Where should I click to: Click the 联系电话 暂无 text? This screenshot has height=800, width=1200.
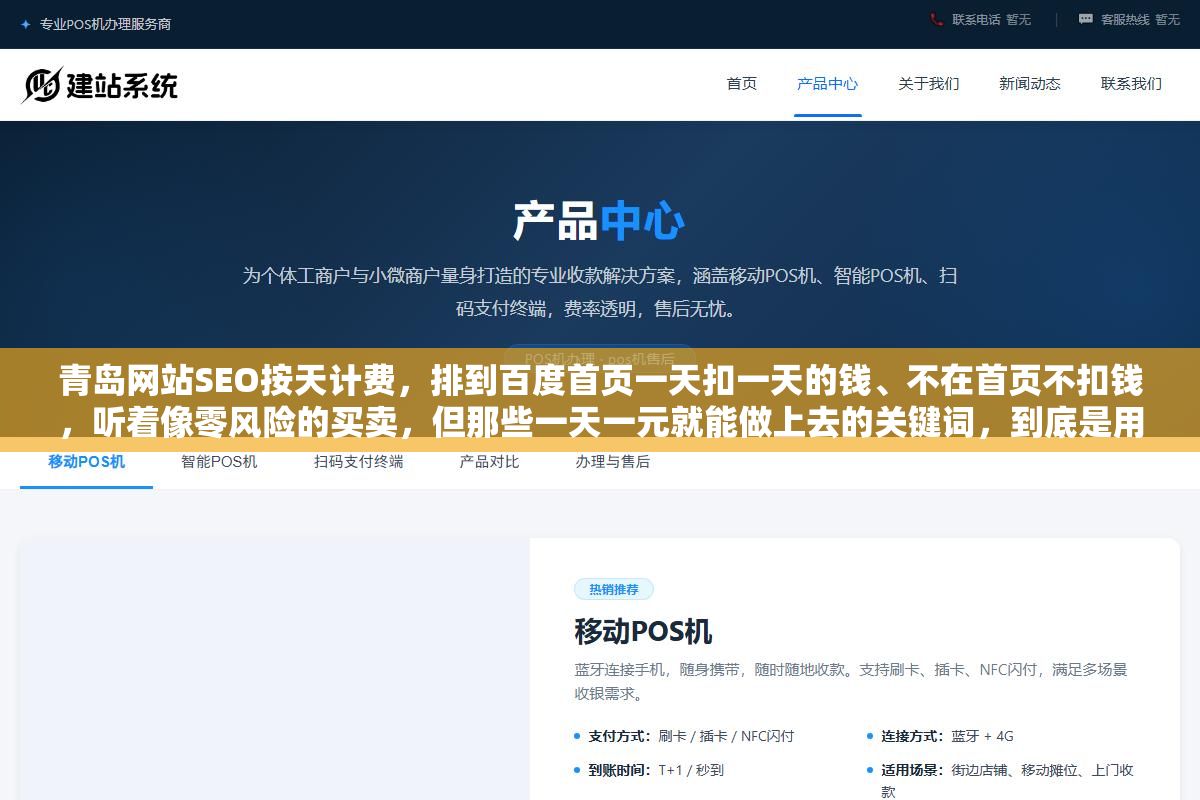pyautogui.click(x=991, y=19)
